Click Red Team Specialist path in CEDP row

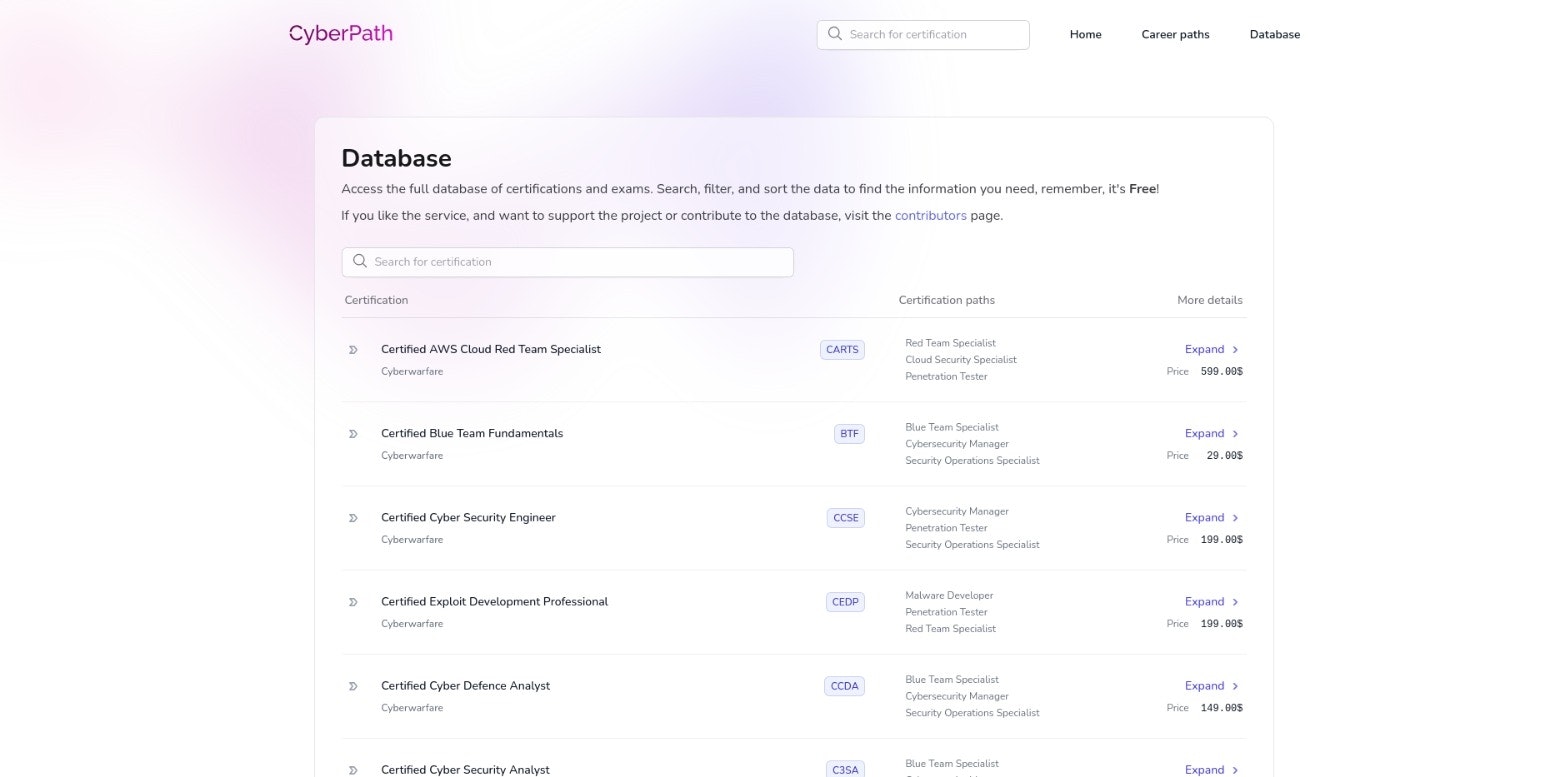click(x=950, y=629)
